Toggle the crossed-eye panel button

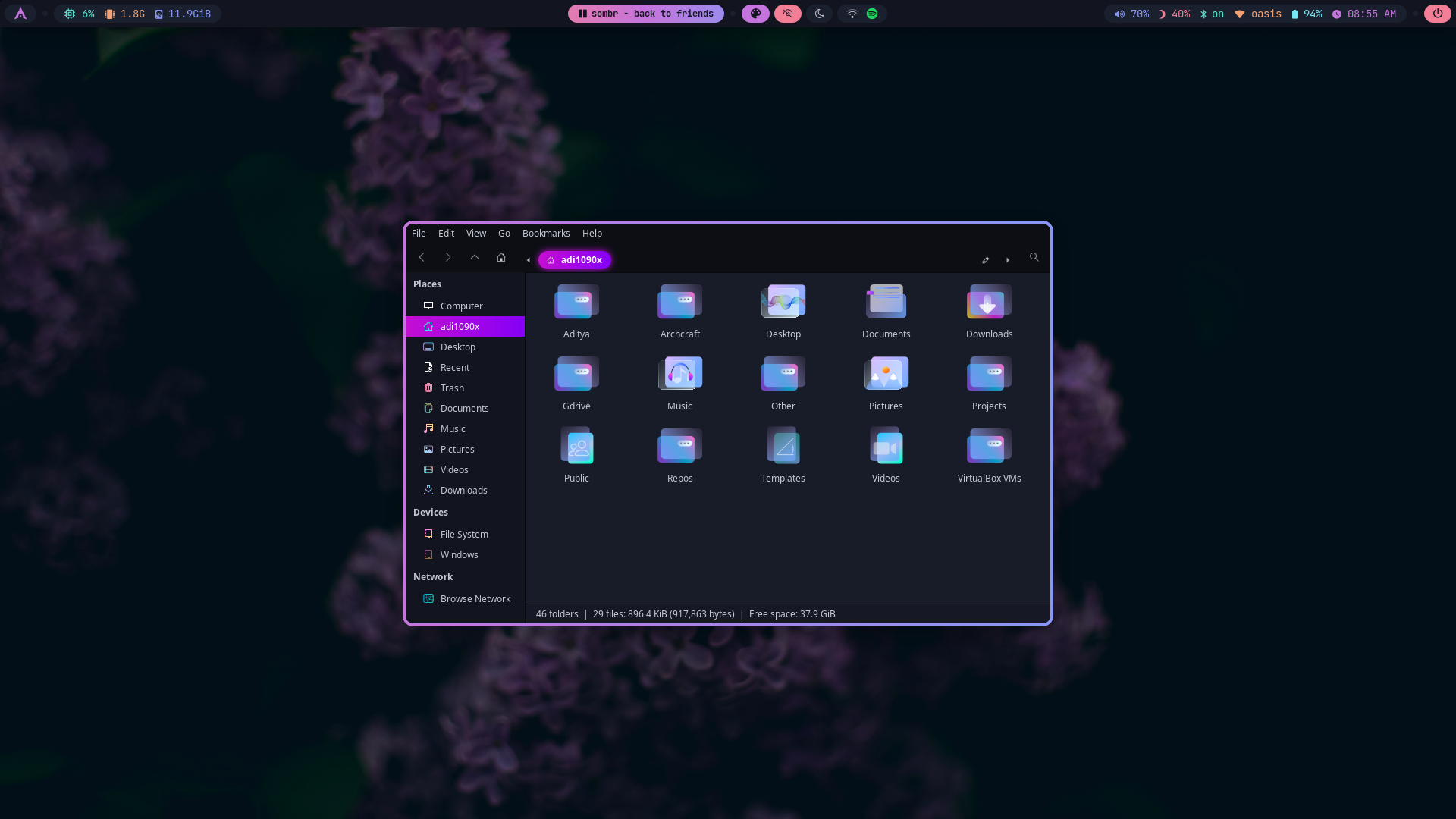pyautogui.click(x=788, y=14)
